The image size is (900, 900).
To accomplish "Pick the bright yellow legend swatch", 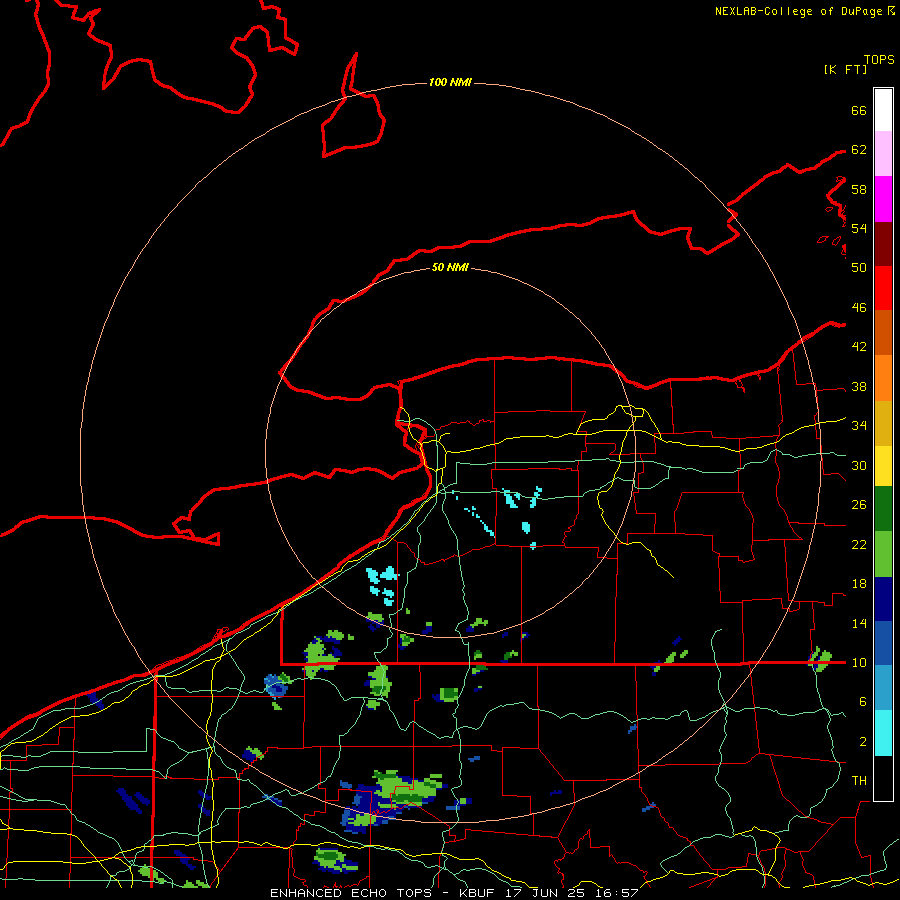I will [883, 466].
